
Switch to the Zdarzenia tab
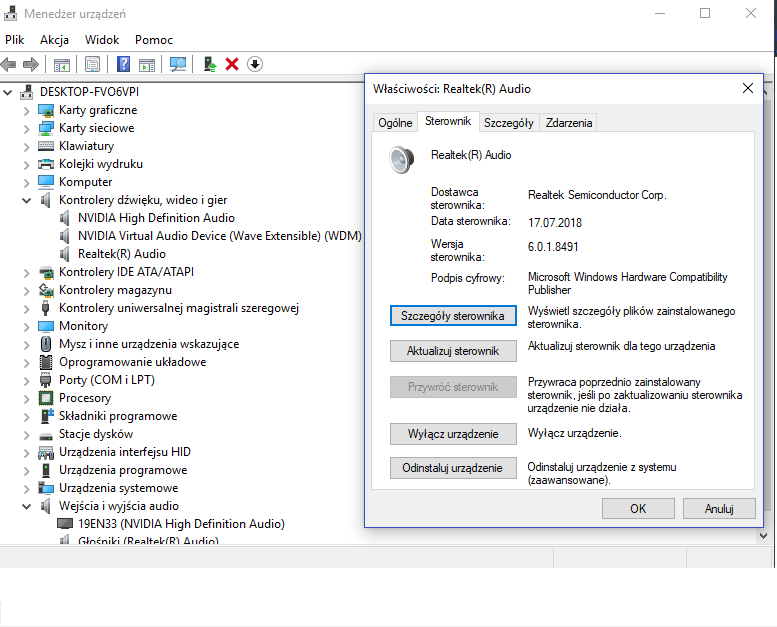pos(568,123)
